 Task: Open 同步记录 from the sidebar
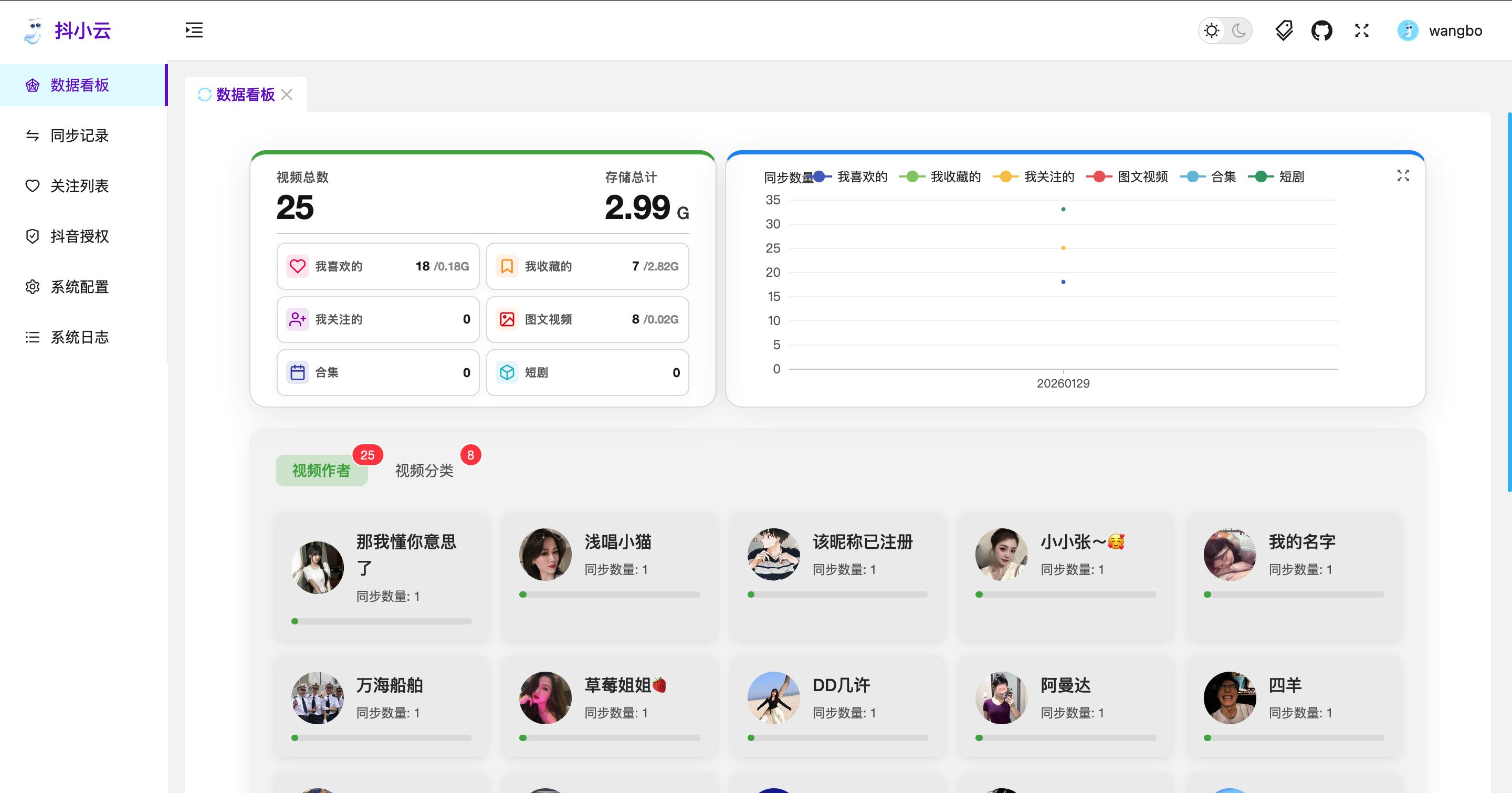tap(79, 135)
